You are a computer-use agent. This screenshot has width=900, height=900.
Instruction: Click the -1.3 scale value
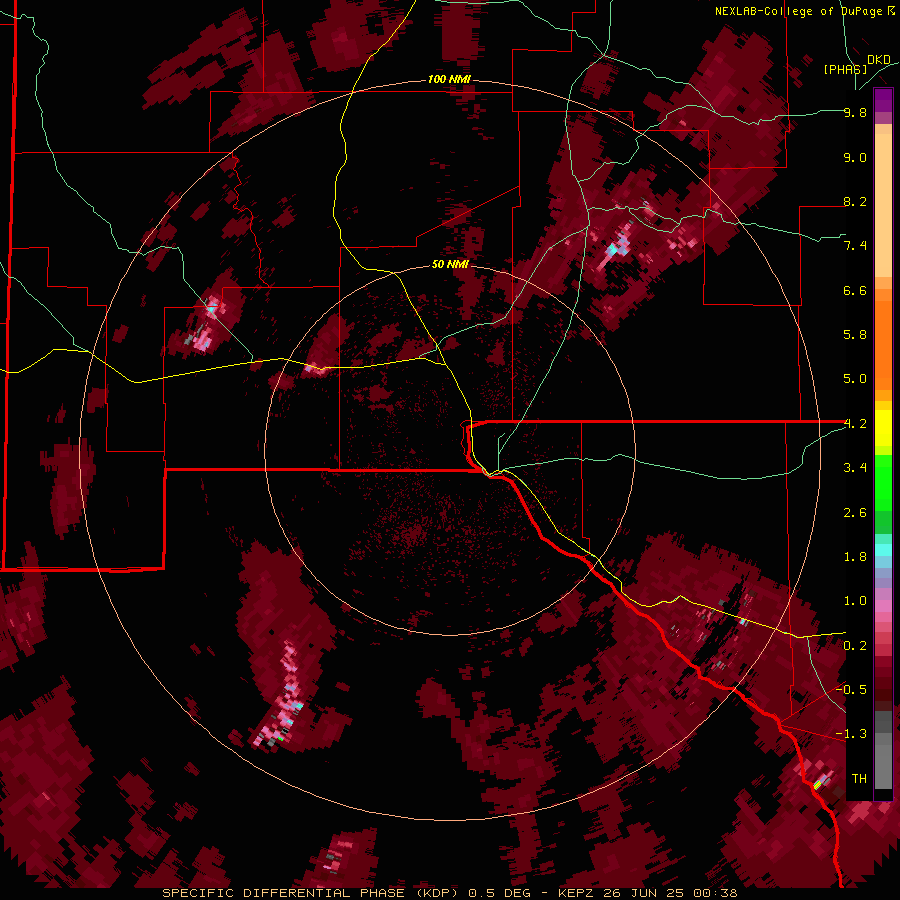point(851,734)
